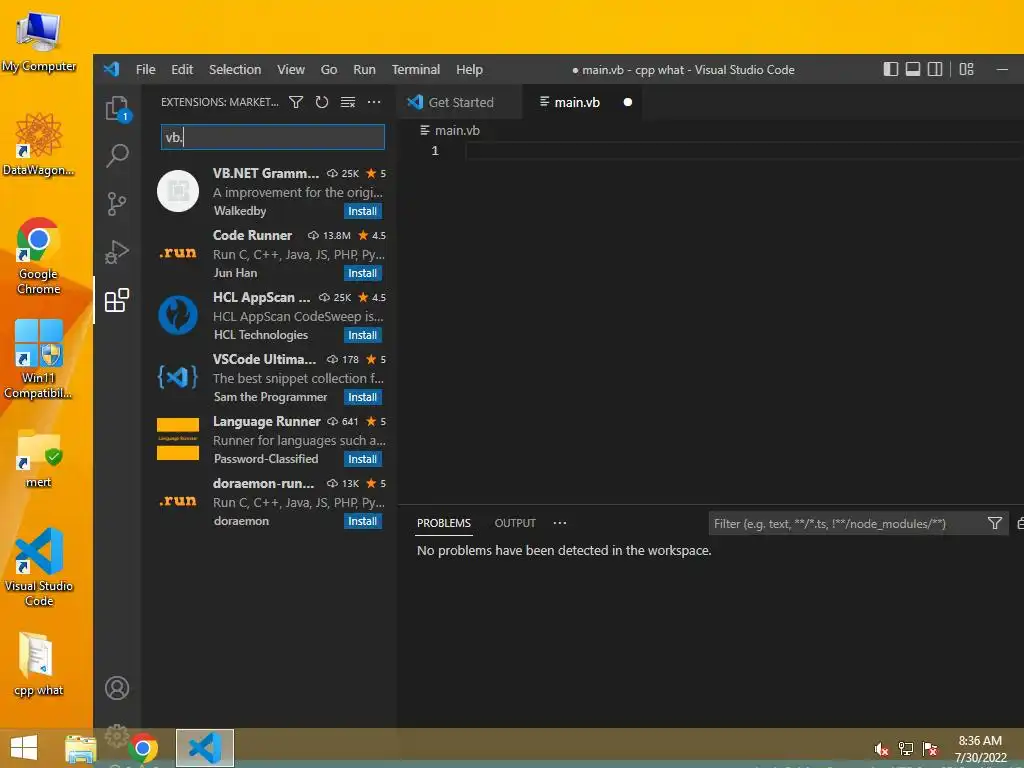The height and width of the screenshot is (768, 1024).
Task: Click the muted volume tray icon
Action: [x=882, y=749]
